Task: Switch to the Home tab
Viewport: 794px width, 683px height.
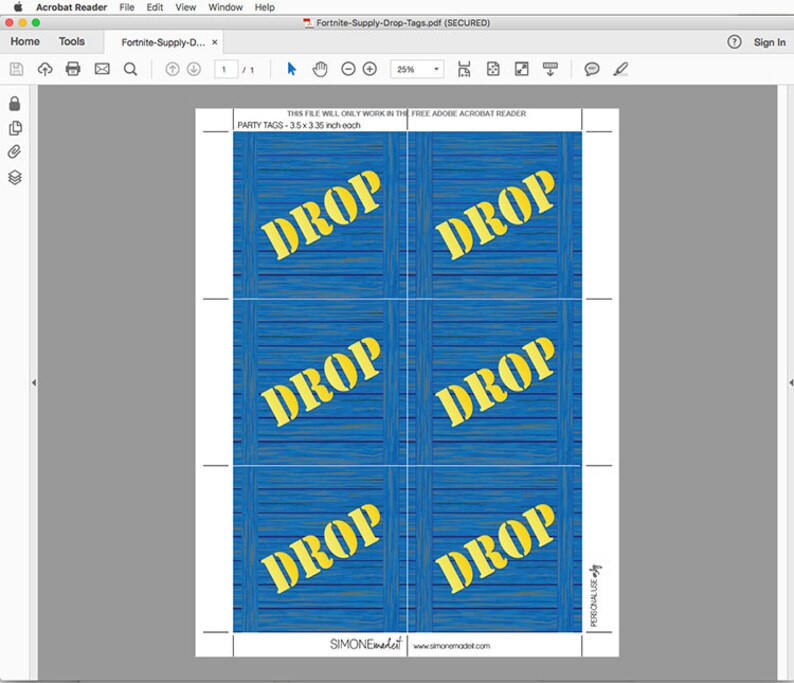Action: 25,42
